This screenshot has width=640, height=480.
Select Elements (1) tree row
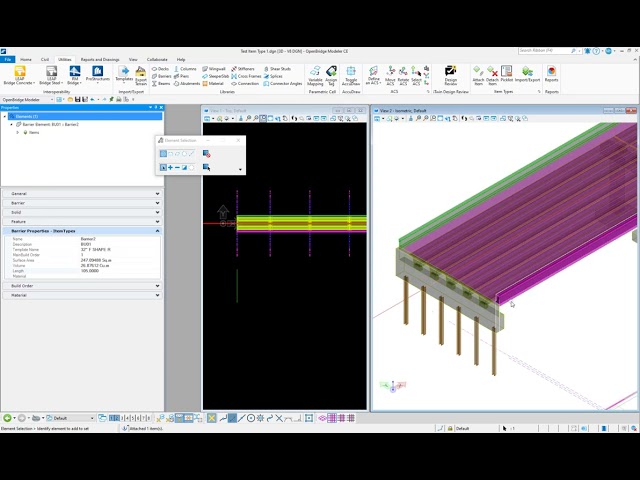pos(84,116)
